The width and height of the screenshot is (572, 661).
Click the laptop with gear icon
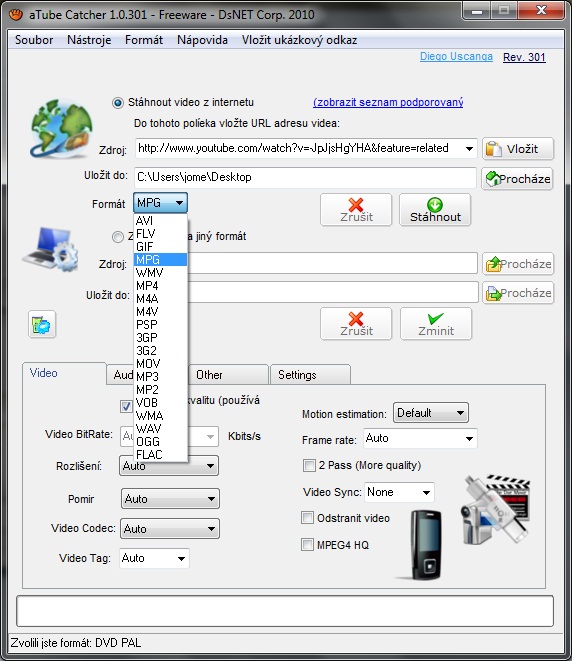(51, 250)
